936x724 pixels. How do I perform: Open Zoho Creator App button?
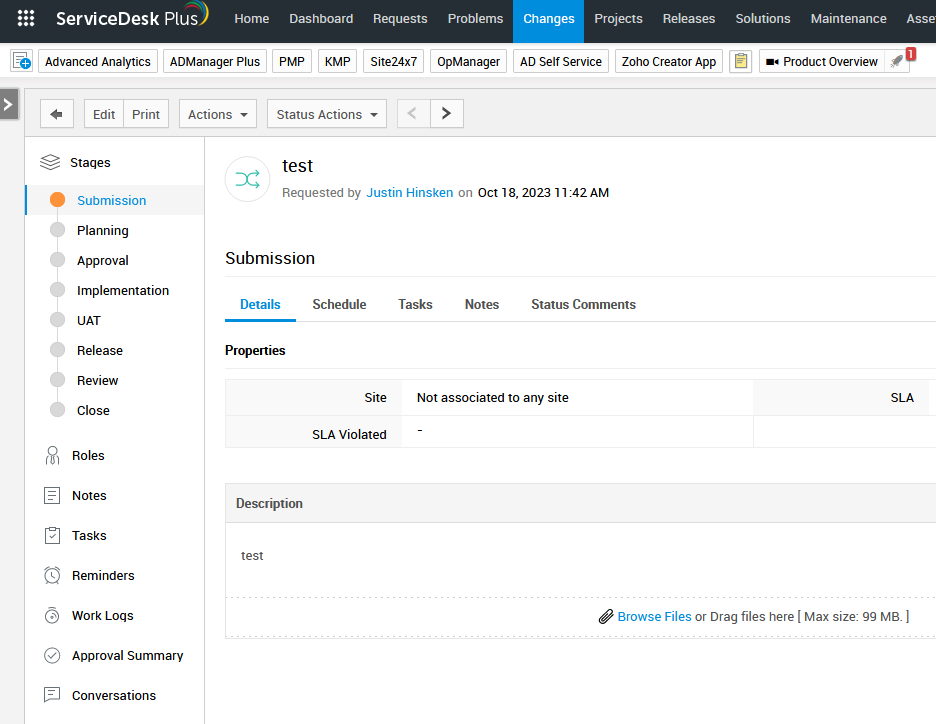point(669,61)
